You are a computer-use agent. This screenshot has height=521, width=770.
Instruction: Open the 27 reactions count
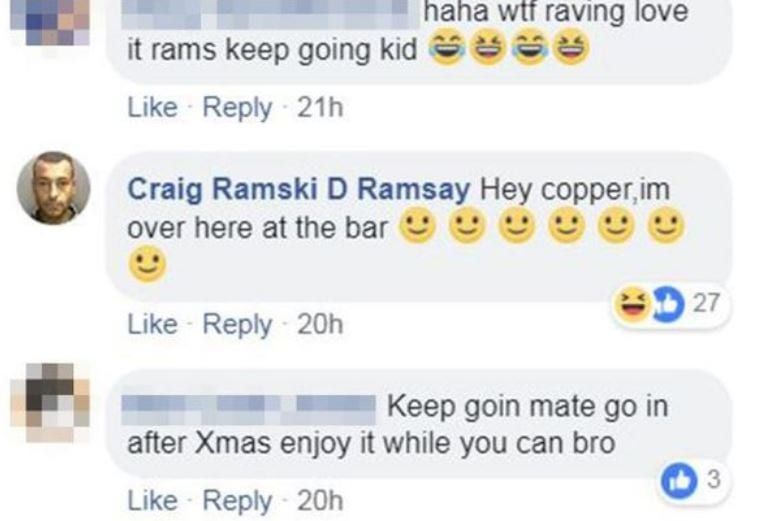706,303
